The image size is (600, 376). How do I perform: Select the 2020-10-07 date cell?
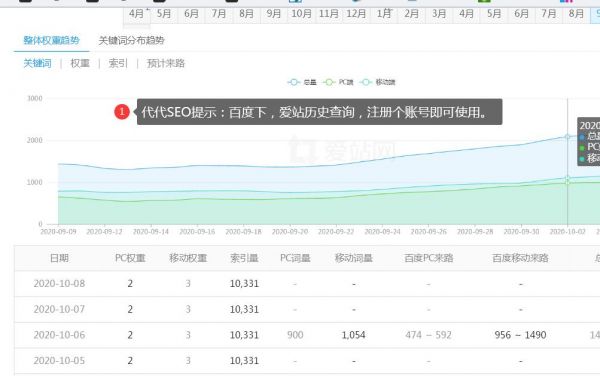click(59, 309)
